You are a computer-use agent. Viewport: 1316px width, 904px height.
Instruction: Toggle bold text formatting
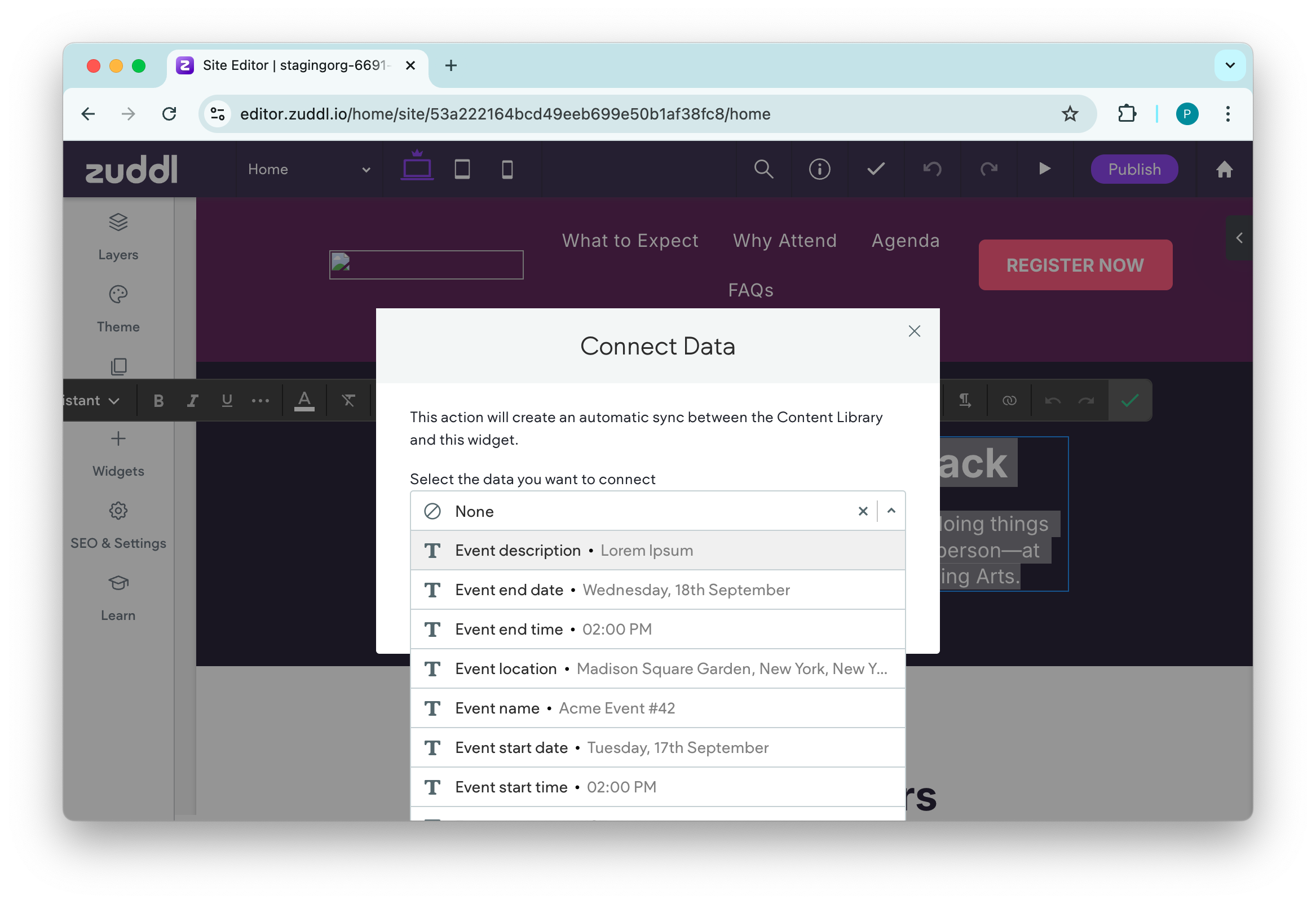pyautogui.click(x=158, y=401)
